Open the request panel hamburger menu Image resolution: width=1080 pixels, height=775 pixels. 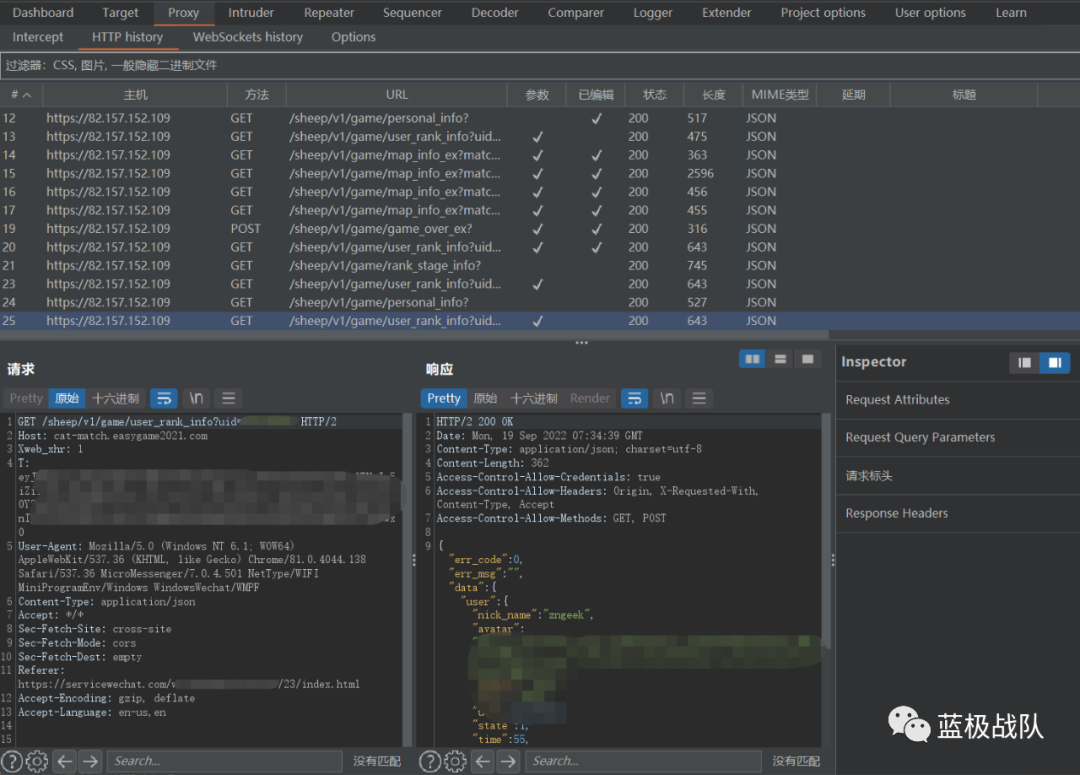229,398
